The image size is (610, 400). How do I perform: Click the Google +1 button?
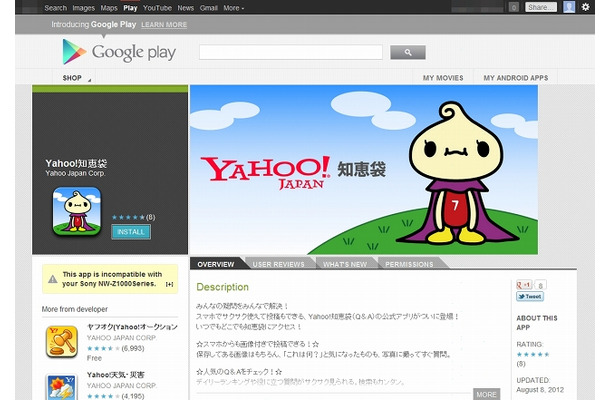(524, 285)
